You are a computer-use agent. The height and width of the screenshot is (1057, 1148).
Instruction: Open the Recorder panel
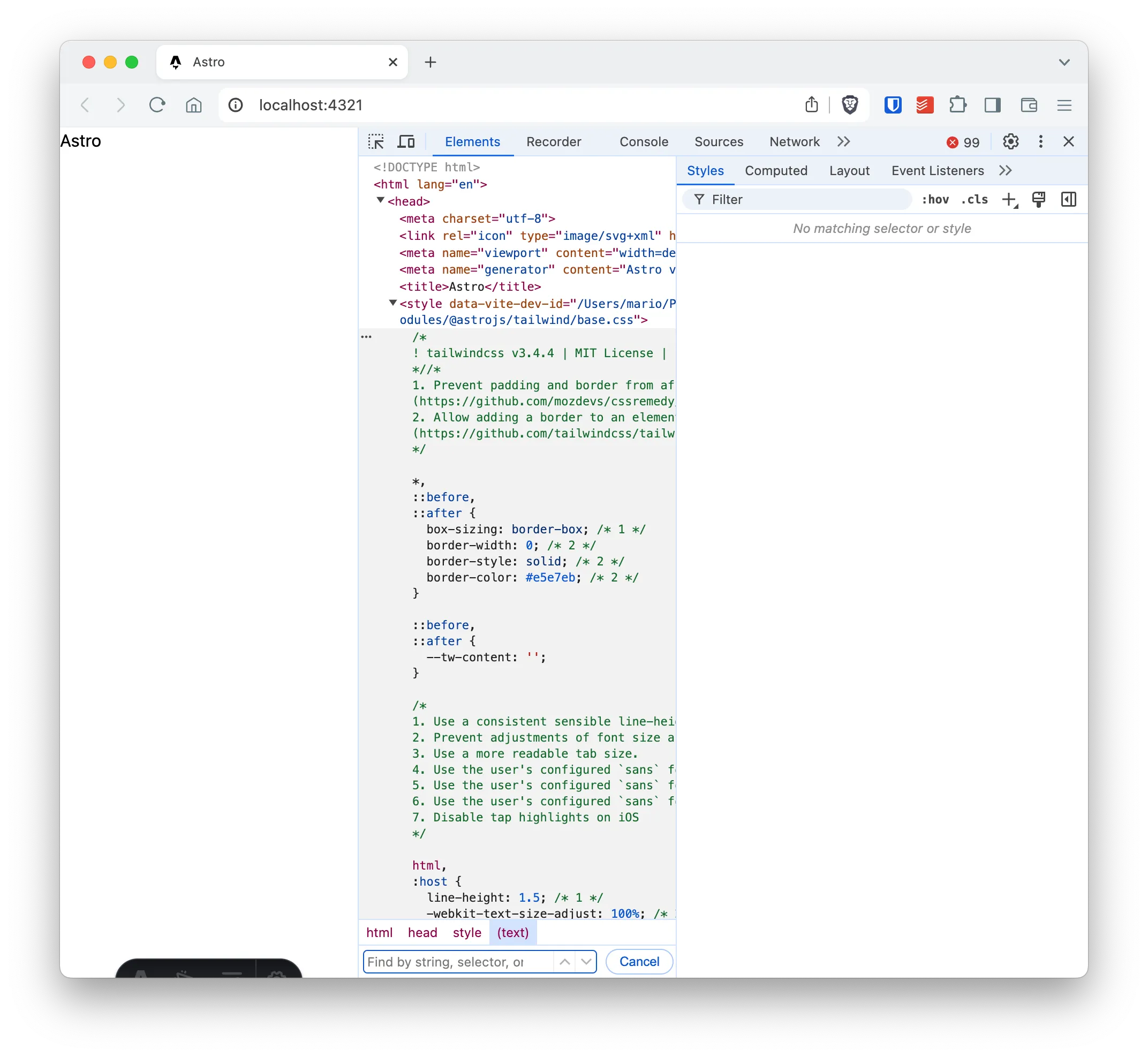(x=553, y=142)
